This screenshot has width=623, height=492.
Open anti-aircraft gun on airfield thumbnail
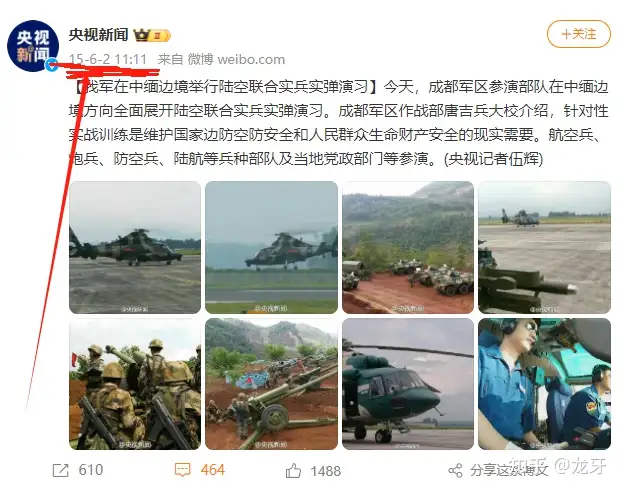coord(544,247)
